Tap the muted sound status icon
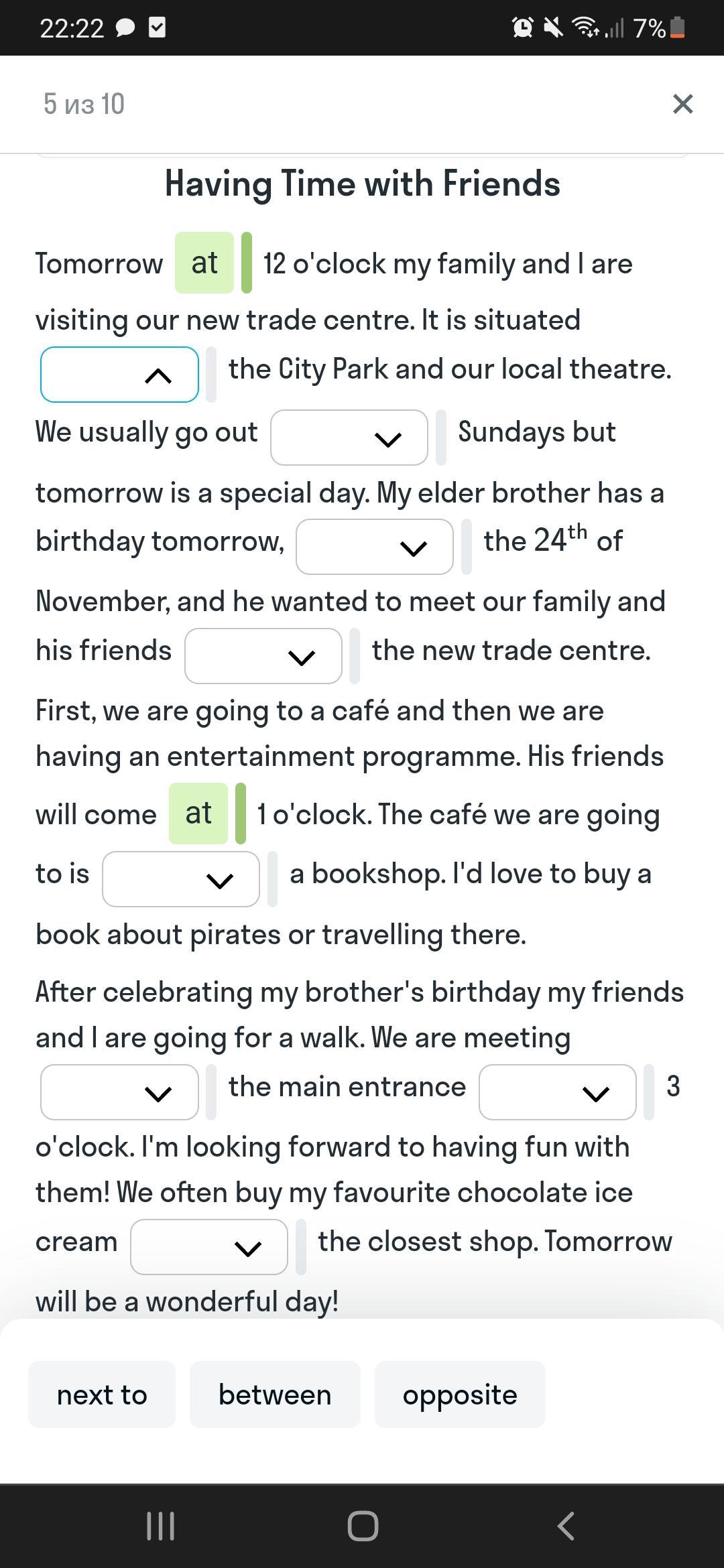Viewport: 724px width, 1568px height. [x=553, y=28]
